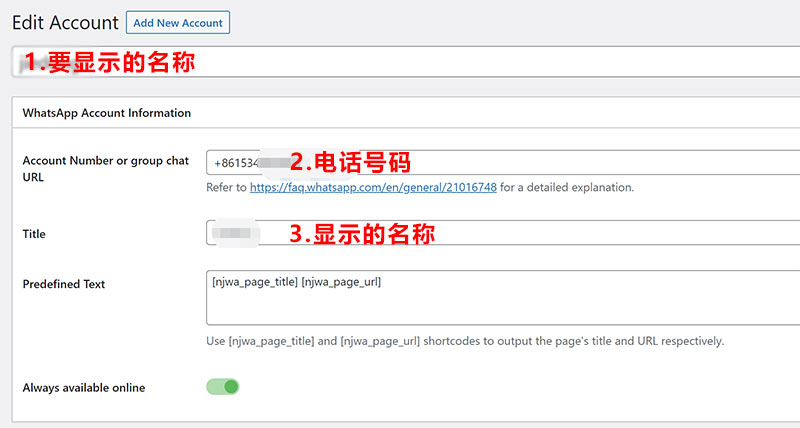Toggle the Always available online switch

[223, 387]
